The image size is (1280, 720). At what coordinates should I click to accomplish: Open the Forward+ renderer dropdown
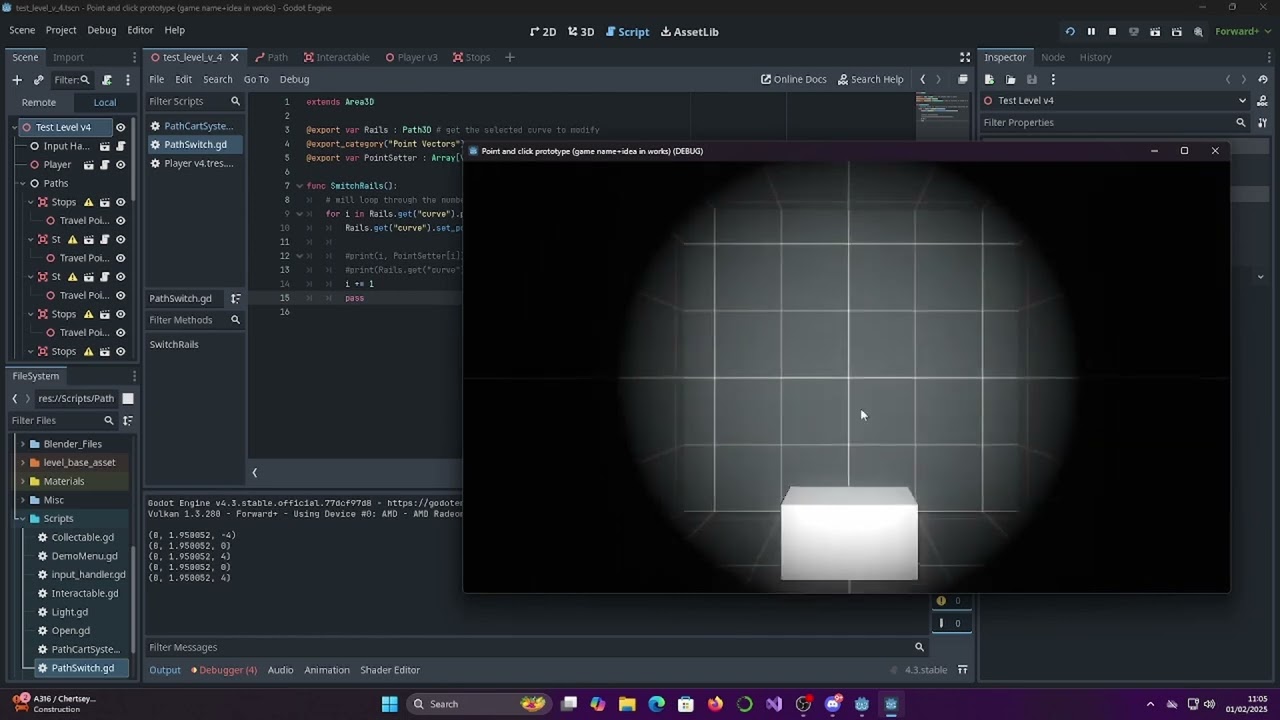pos(1241,32)
